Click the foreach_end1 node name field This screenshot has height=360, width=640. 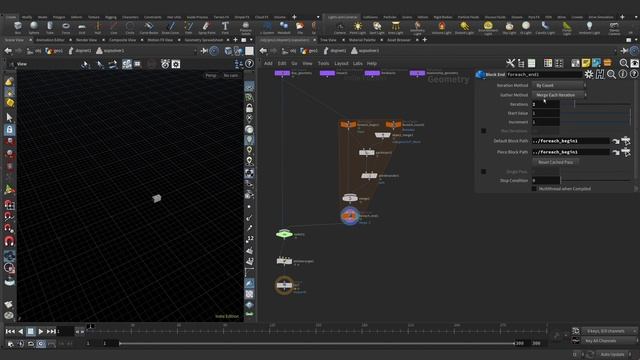click(544, 74)
